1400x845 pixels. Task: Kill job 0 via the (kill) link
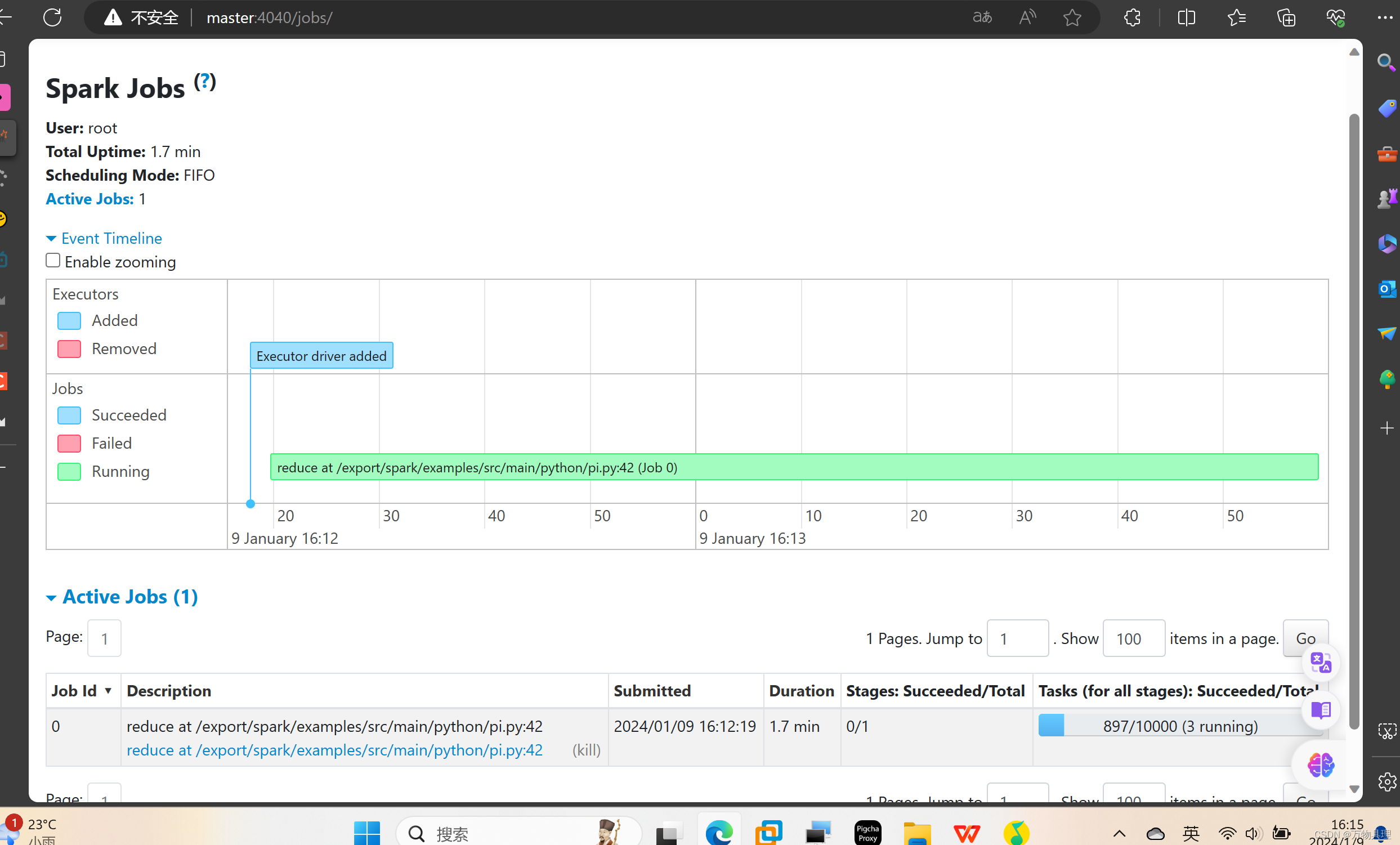pos(586,749)
